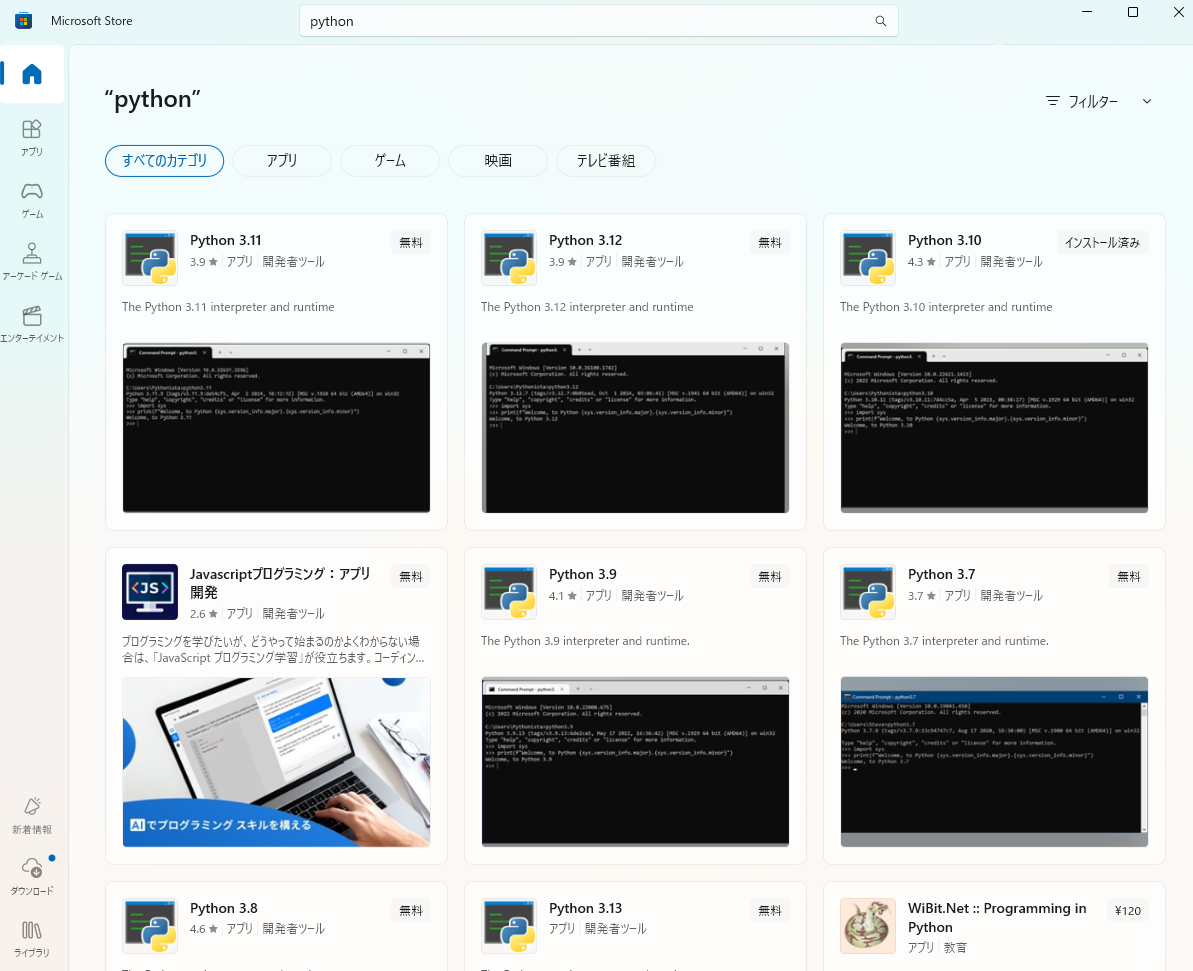This screenshot has width=1193, height=971.
Task: Enable the テレビ番組 category filter
Action: click(x=605, y=160)
